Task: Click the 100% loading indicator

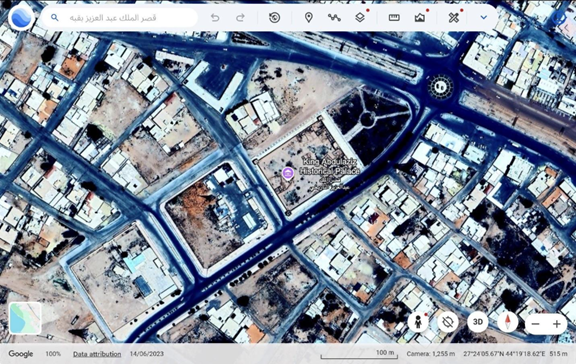Action: 53,354
